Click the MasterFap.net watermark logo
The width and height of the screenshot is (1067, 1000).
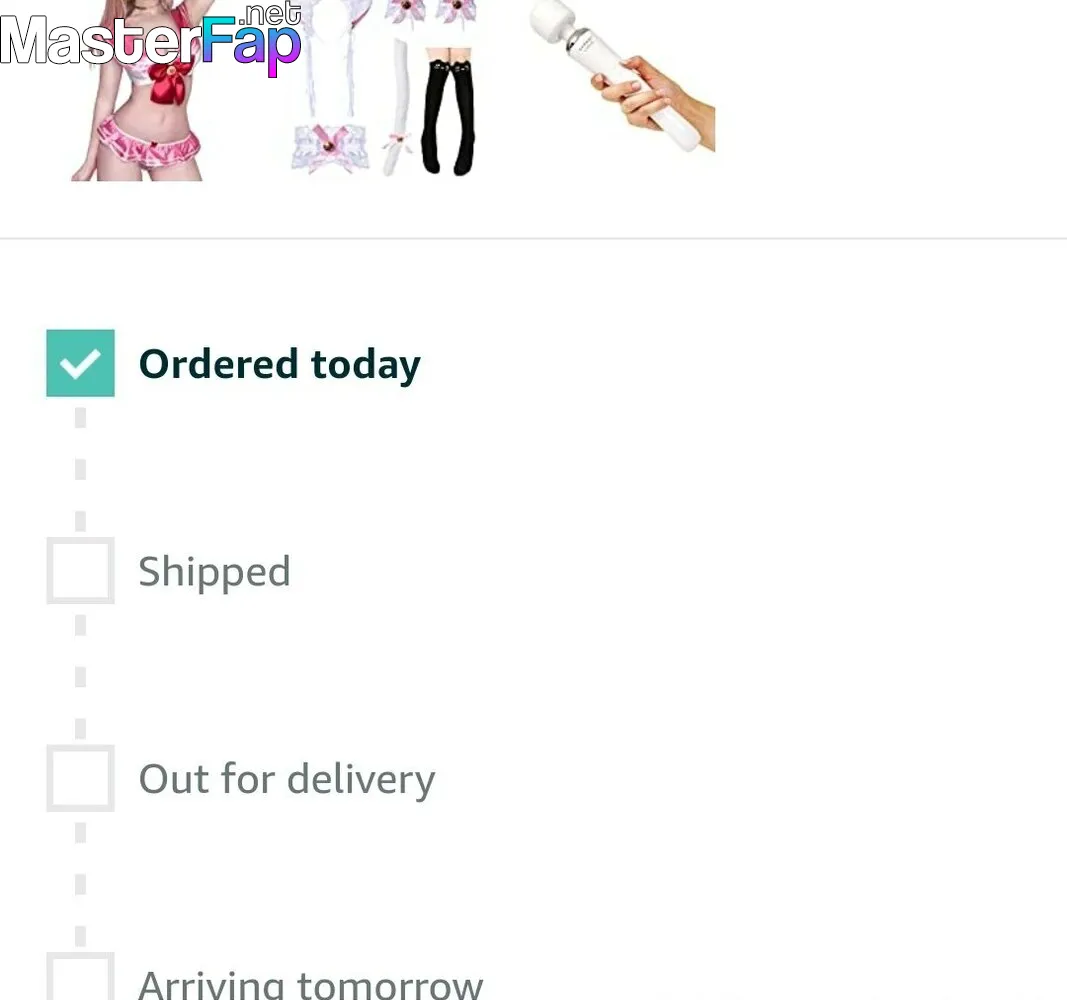click(151, 39)
